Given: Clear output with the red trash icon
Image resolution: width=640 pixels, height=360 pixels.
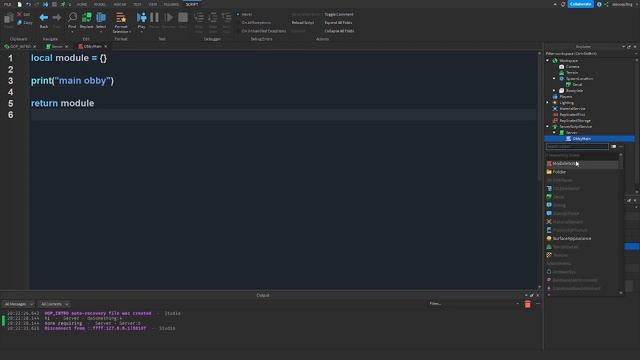Looking at the screenshot, I should 527,304.
